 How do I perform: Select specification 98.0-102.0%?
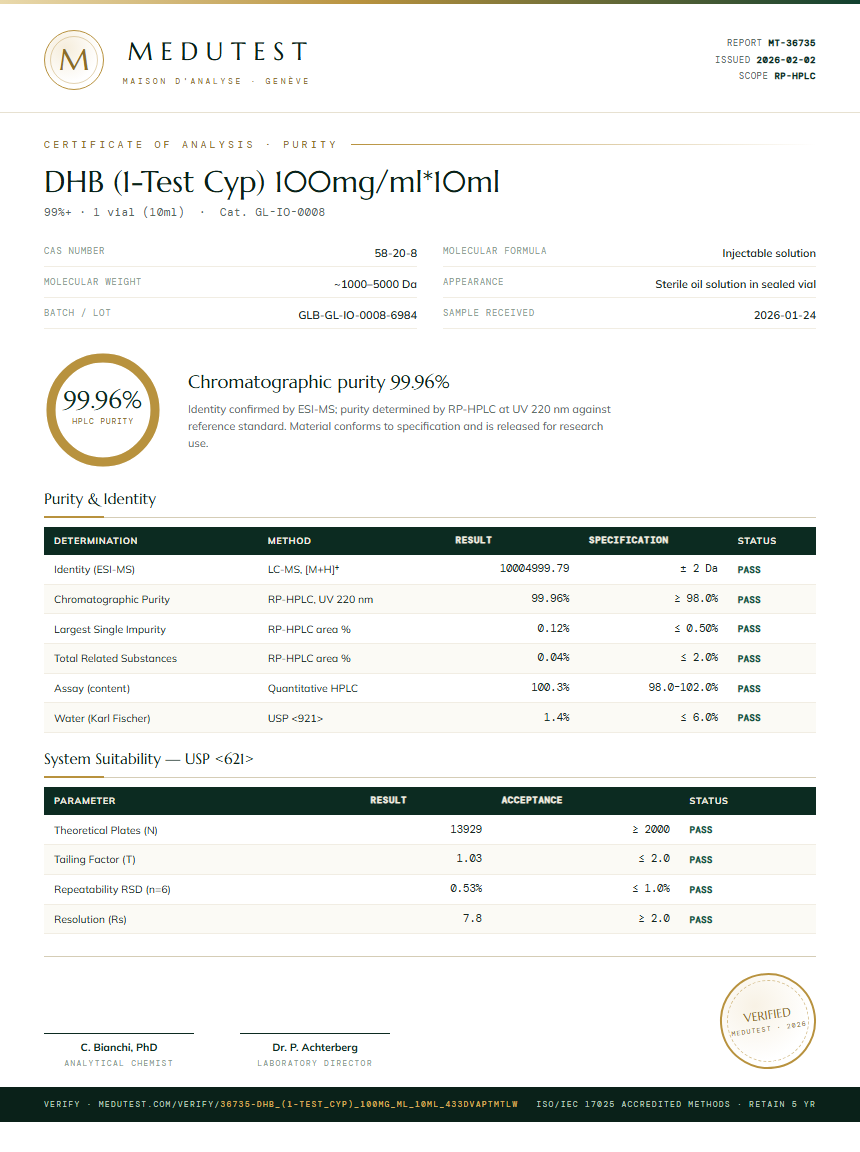[x=683, y=687]
